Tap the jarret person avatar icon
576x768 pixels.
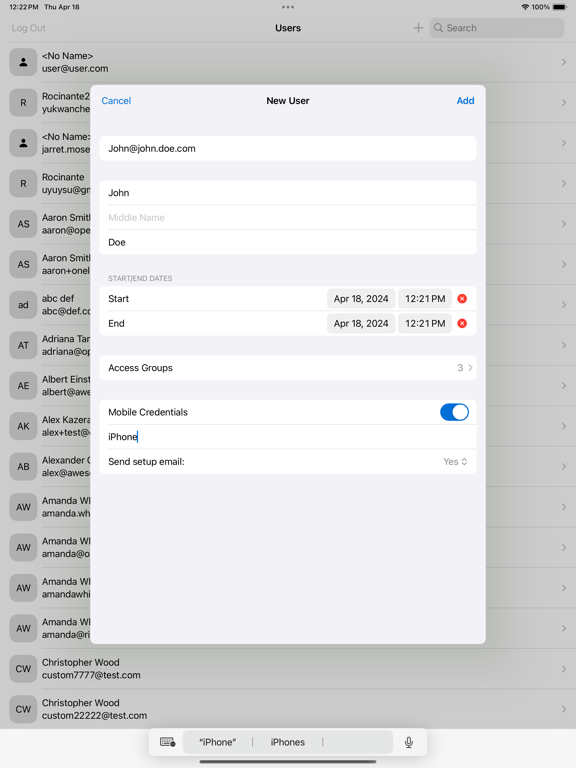point(23,143)
